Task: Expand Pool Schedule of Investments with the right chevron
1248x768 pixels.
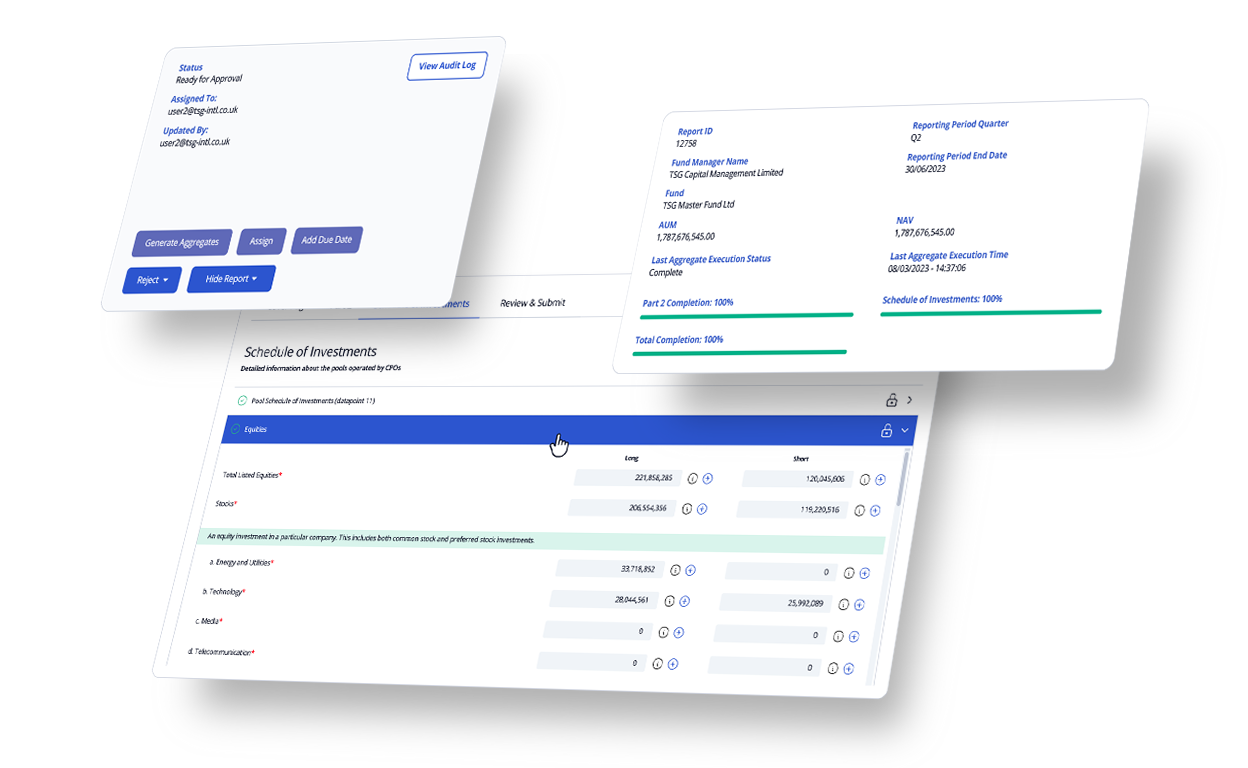Action: (x=910, y=399)
